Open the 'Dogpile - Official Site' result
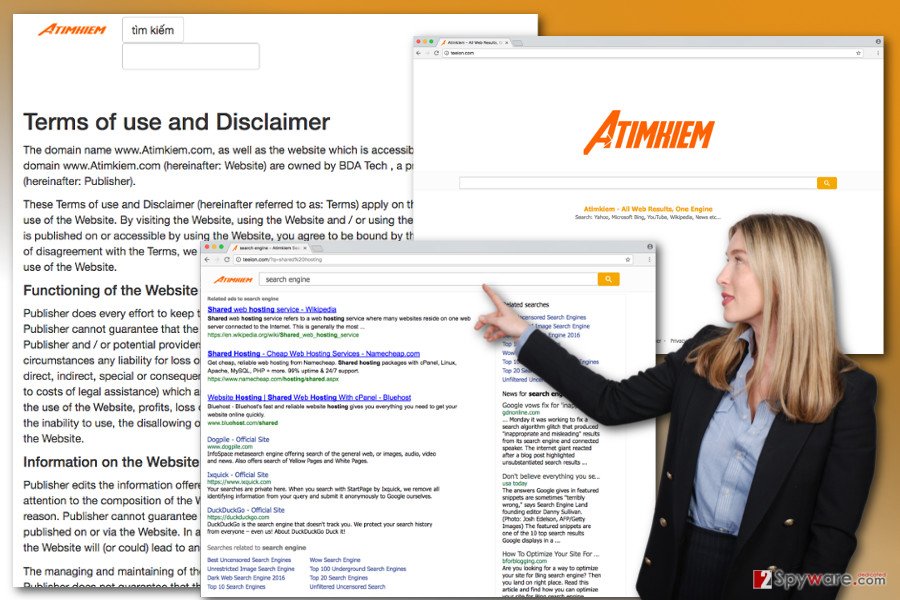This screenshot has height=600, width=900. [x=238, y=439]
